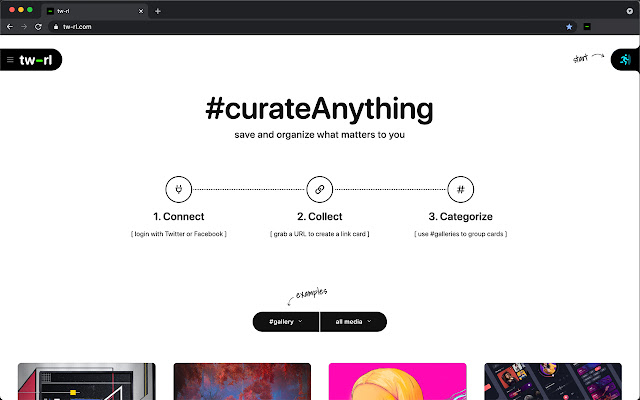Screen dimensions: 640x400
Task: Open a new browser tab
Action: (x=158, y=10)
